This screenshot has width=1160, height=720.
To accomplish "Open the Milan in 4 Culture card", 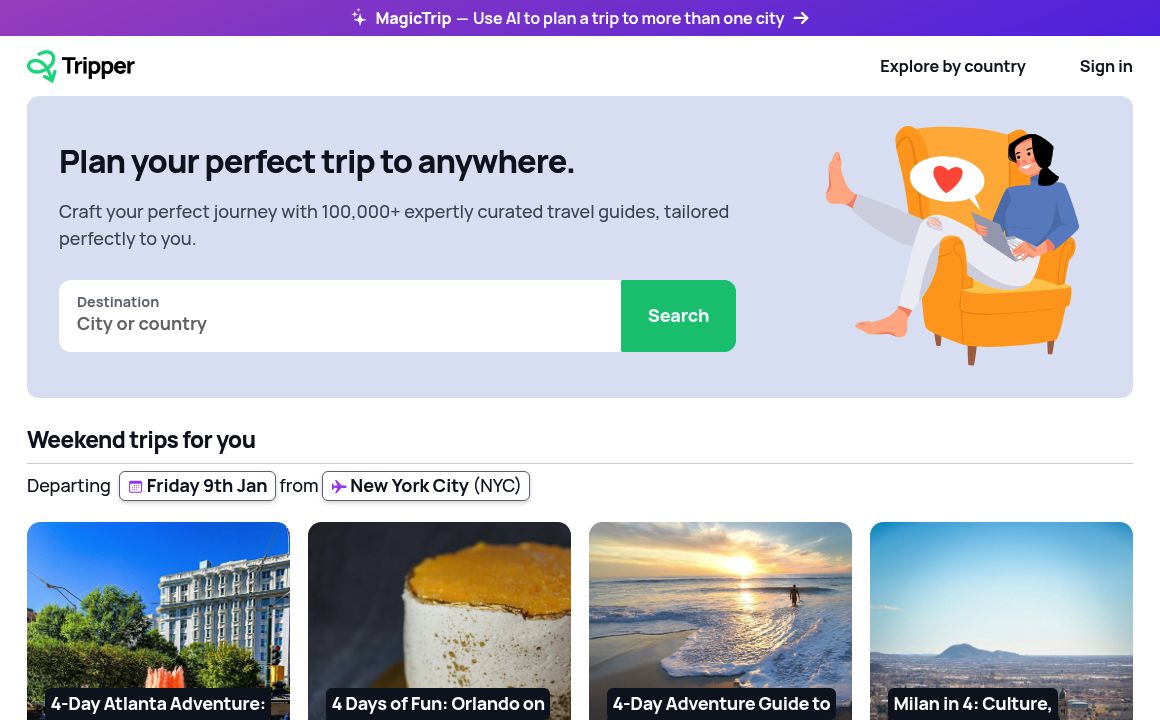I will point(1001,620).
